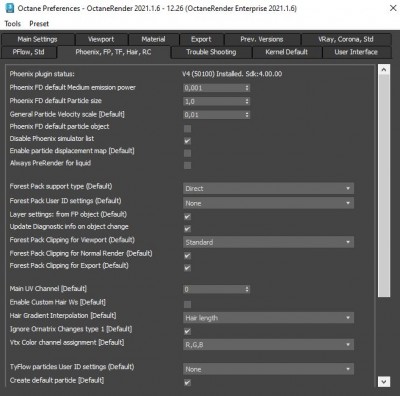Click the vertical scrollbar thumb
The height and width of the screenshot is (396, 400).
pos(384,186)
